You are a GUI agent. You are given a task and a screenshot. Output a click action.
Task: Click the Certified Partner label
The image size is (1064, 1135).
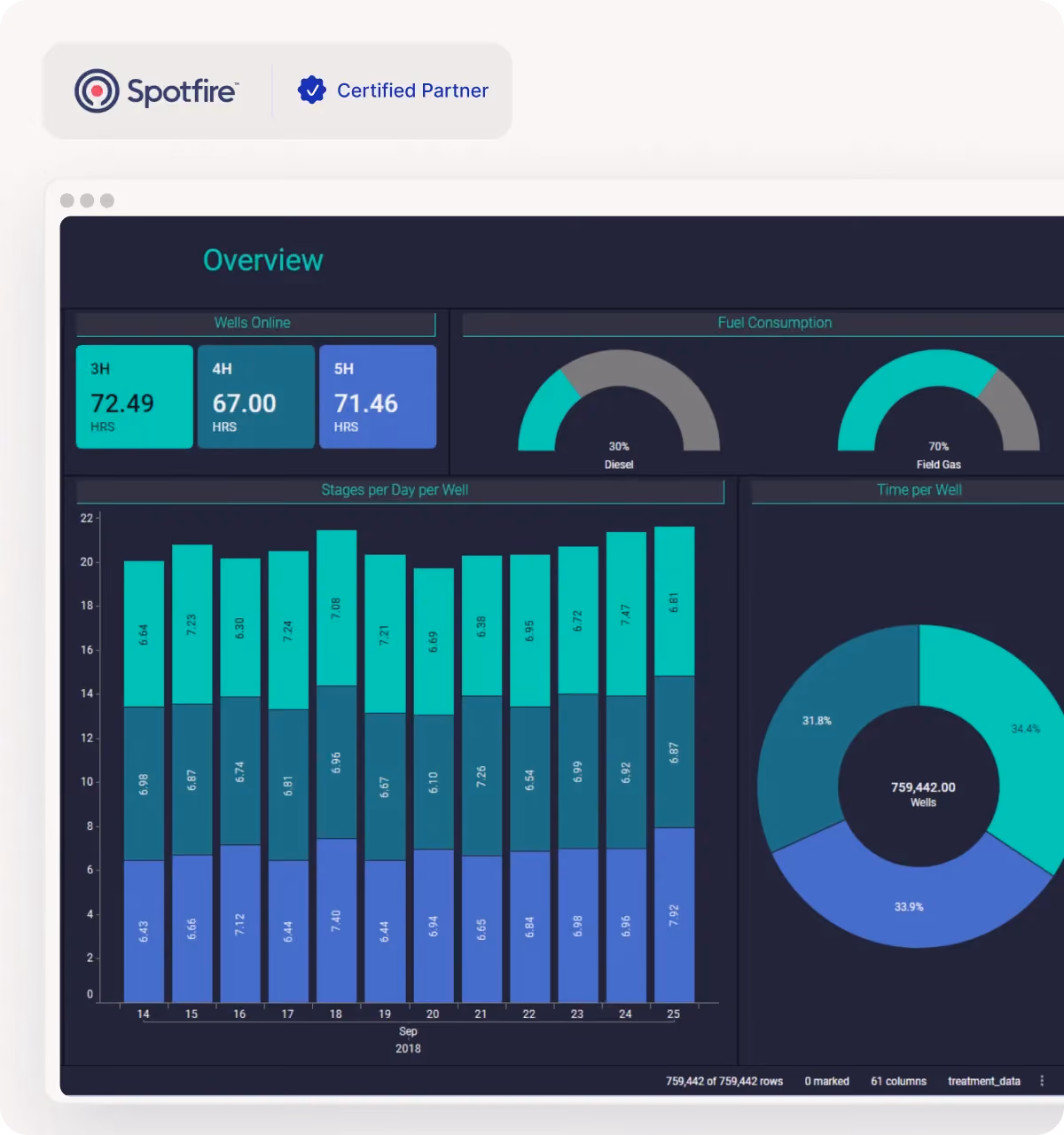click(x=412, y=90)
